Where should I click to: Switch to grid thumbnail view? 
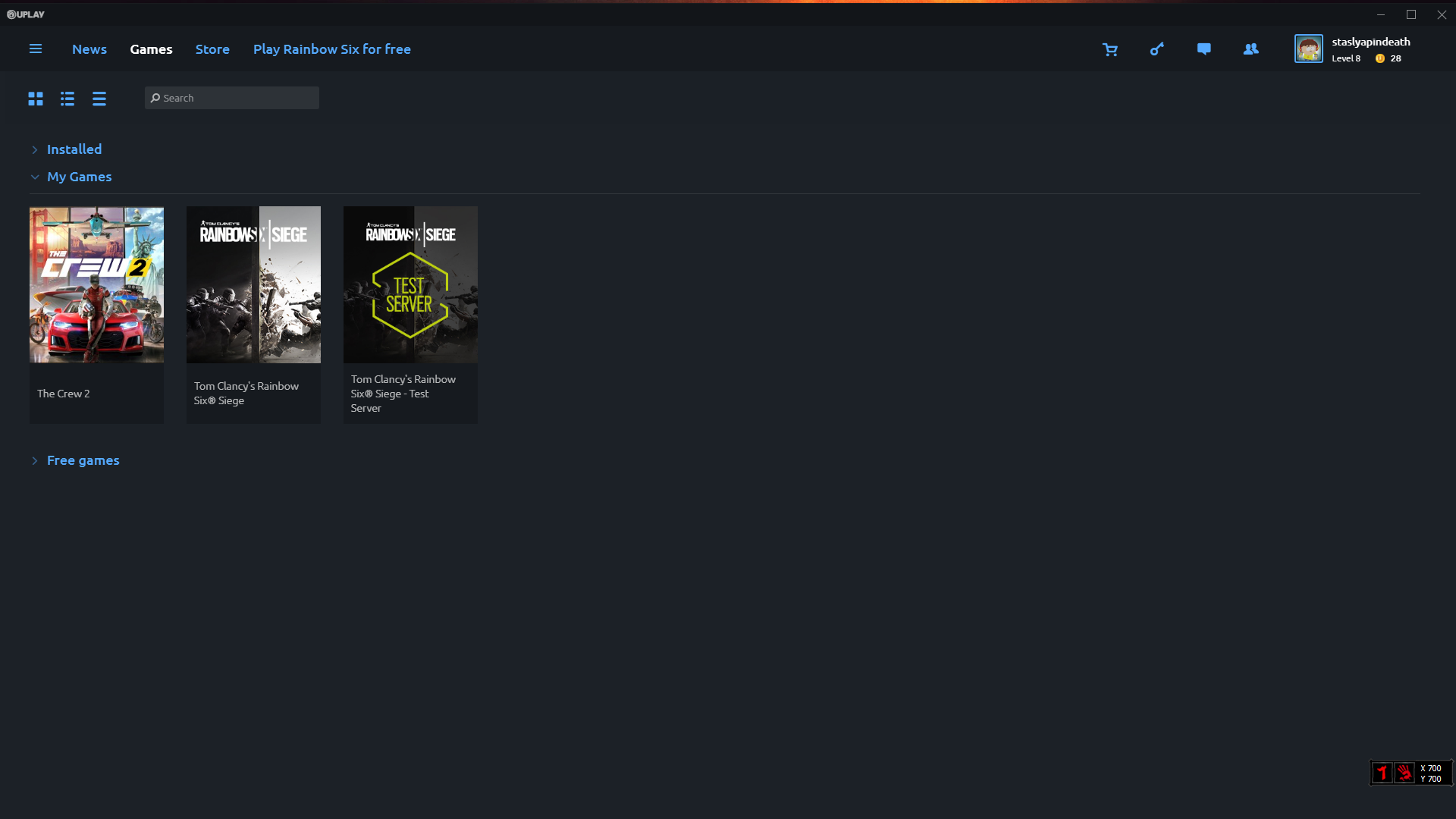(x=36, y=99)
